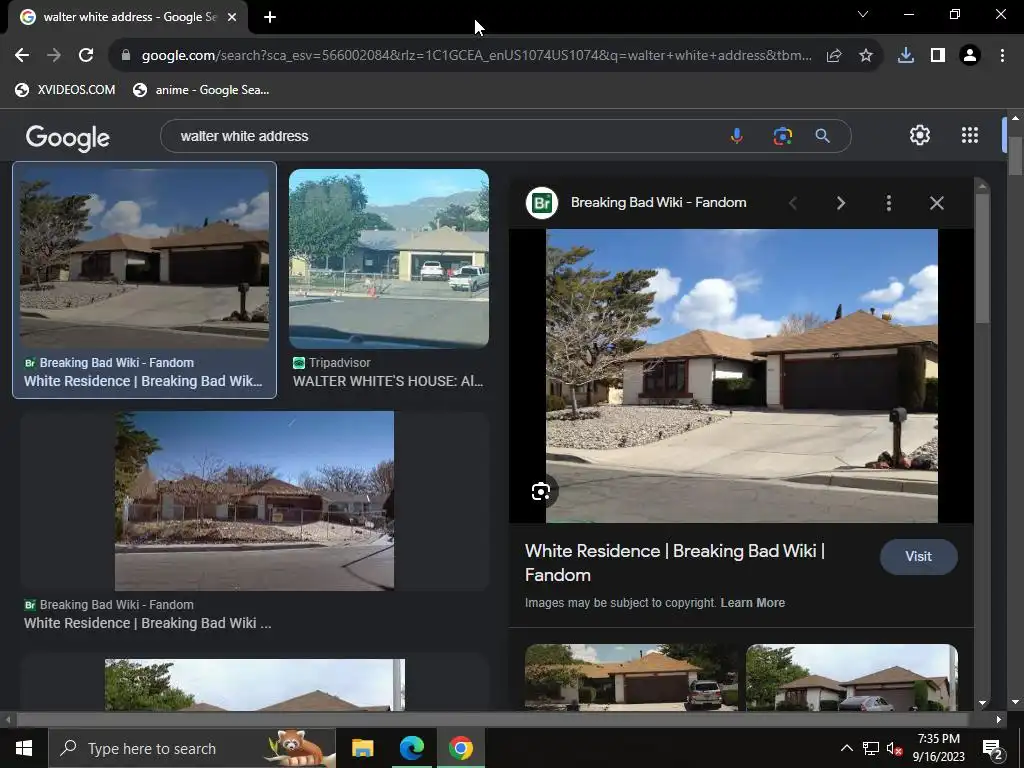The image size is (1024, 768).
Task: Click the large preview house image
Action: click(742, 376)
